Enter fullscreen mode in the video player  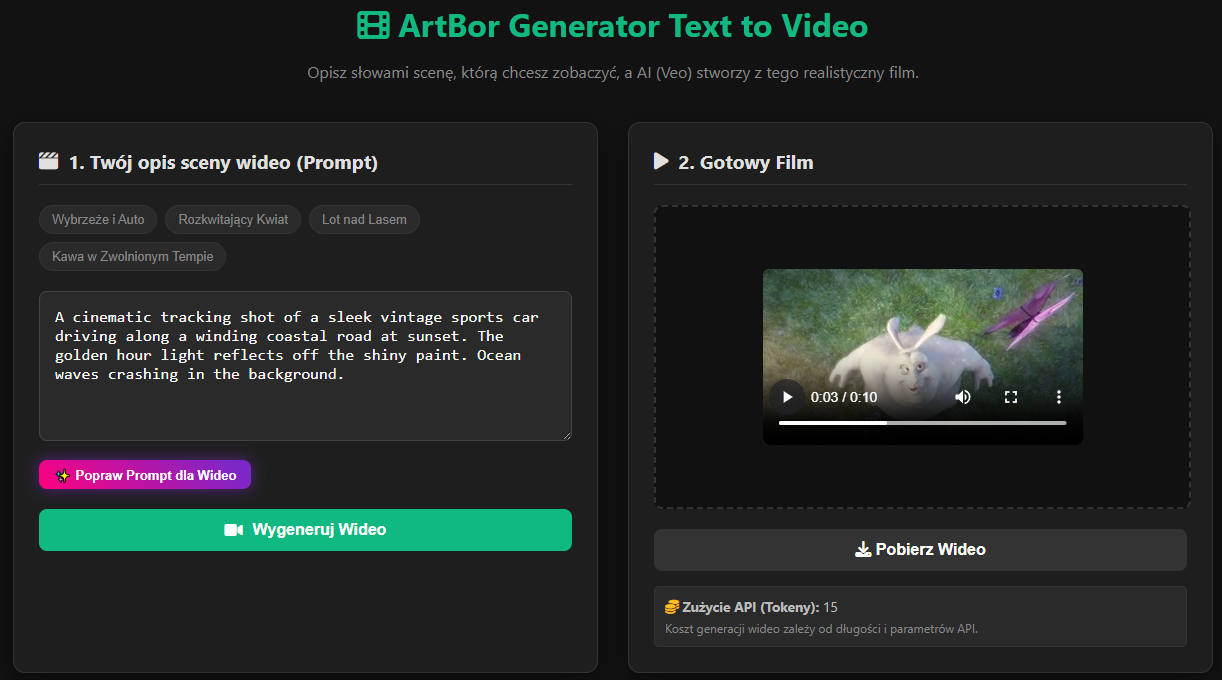1010,397
